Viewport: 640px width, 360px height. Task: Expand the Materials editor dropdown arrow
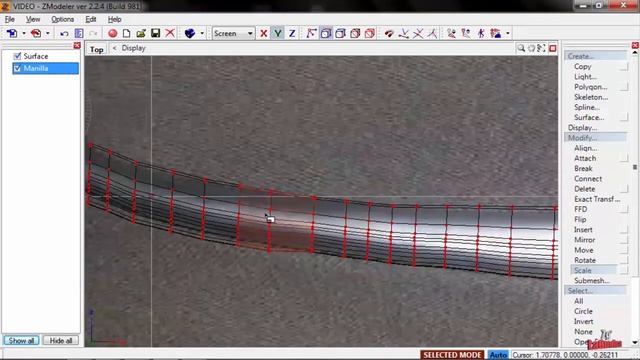202,33
